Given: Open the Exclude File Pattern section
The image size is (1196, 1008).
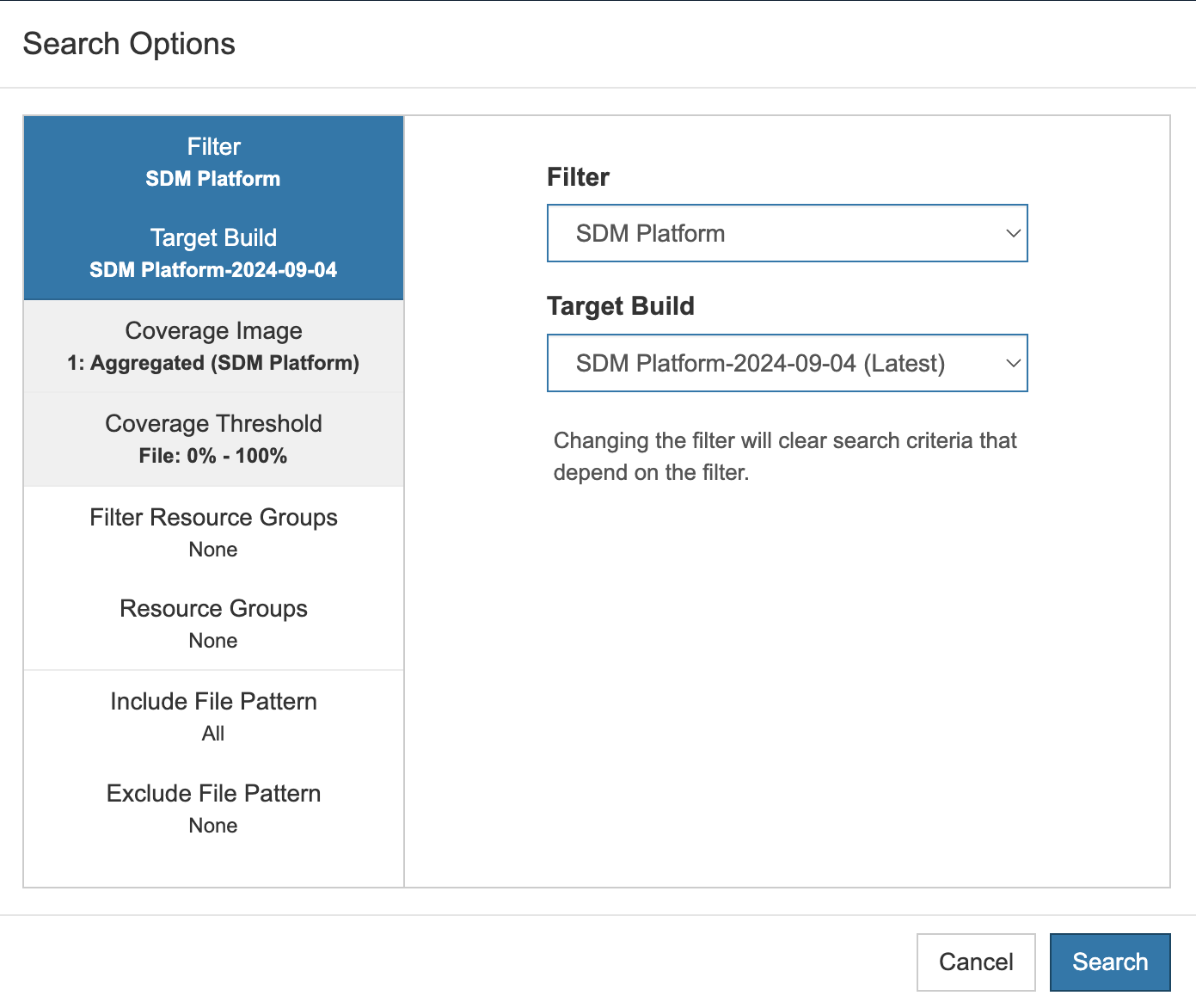Looking at the screenshot, I should 213,808.
